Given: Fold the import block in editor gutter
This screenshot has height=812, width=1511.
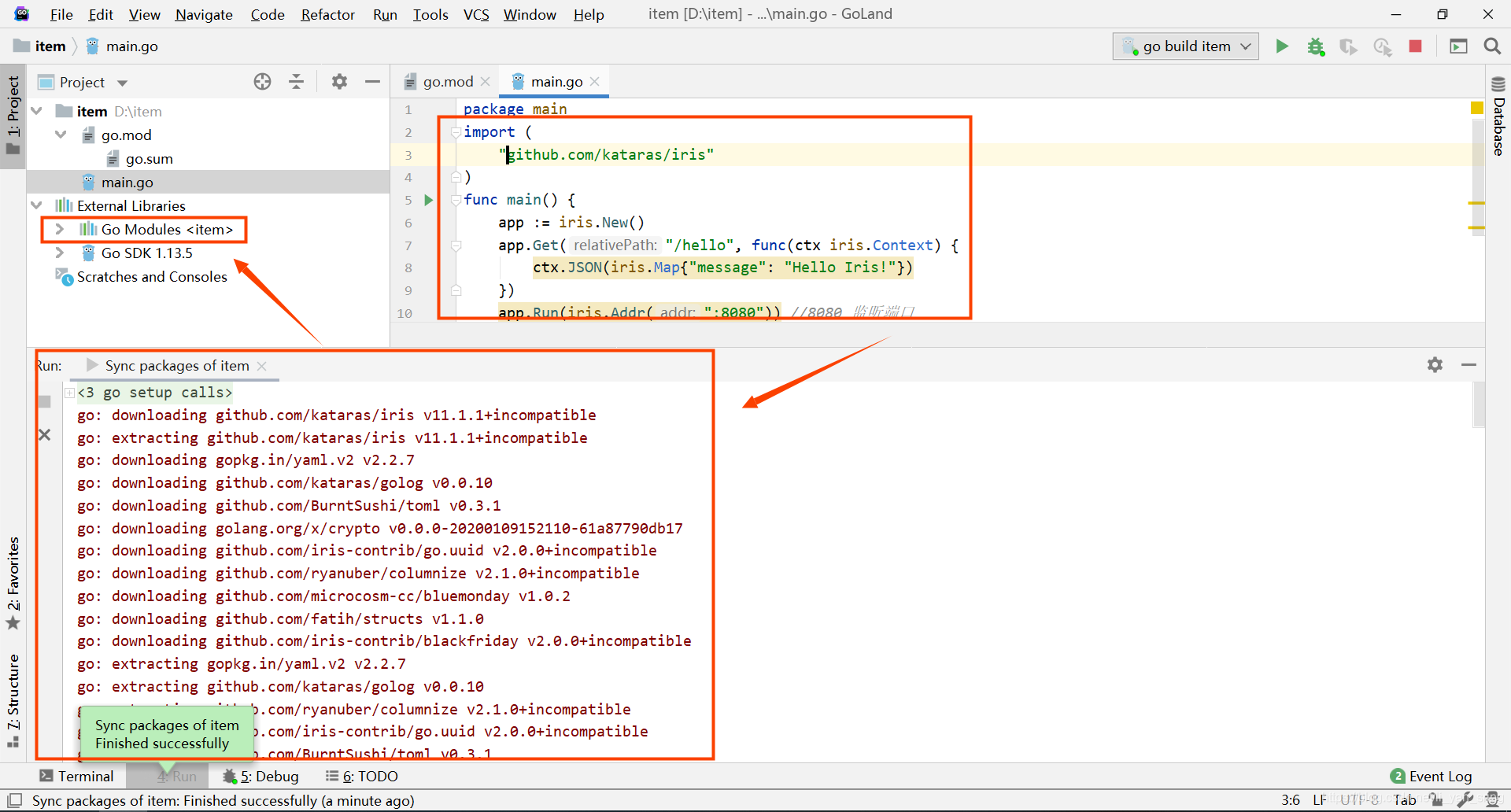Looking at the screenshot, I should 456,132.
